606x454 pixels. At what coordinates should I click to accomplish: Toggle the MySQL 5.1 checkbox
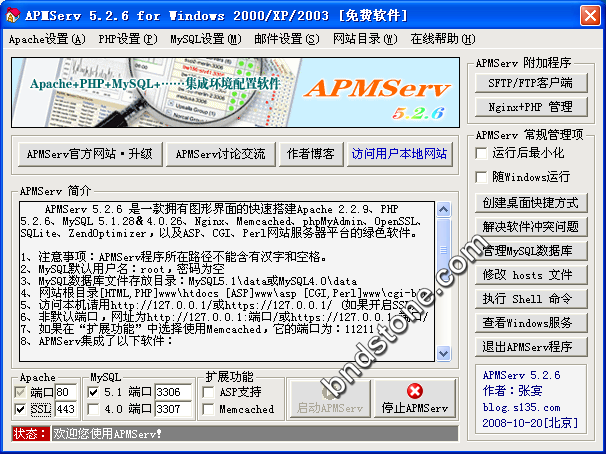click(x=93, y=392)
